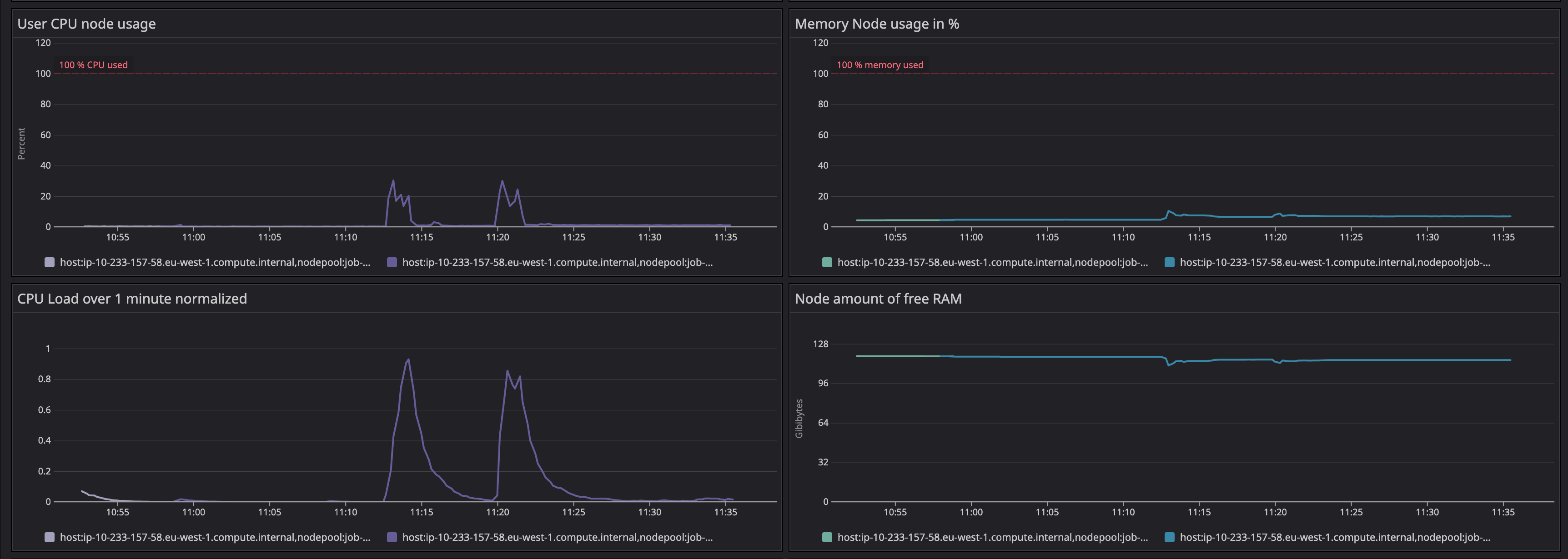The height and width of the screenshot is (559, 1568).
Task: Open the Memory Node usage in % chart
Action: tap(876, 24)
